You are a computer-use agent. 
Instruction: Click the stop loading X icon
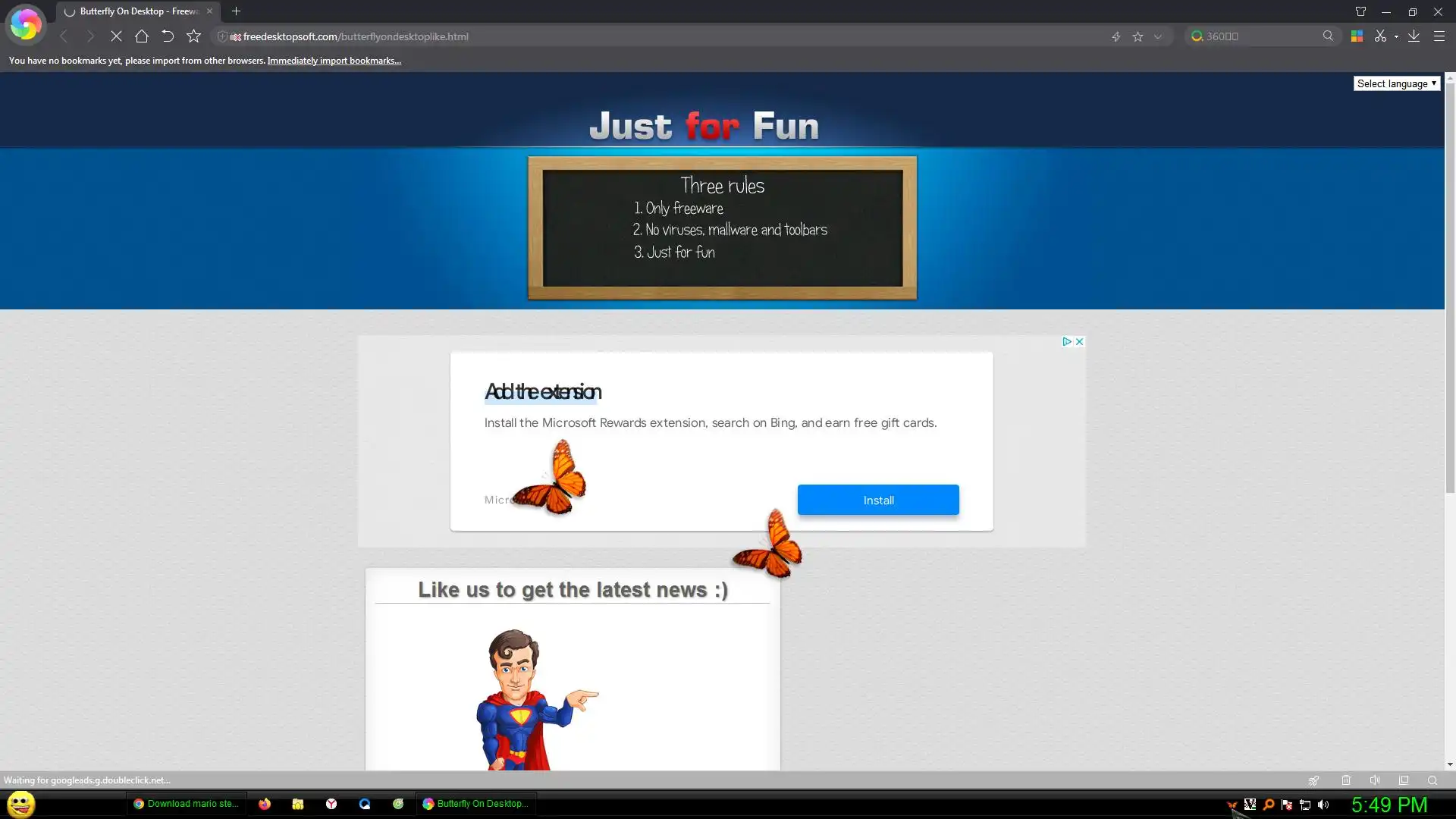[116, 36]
